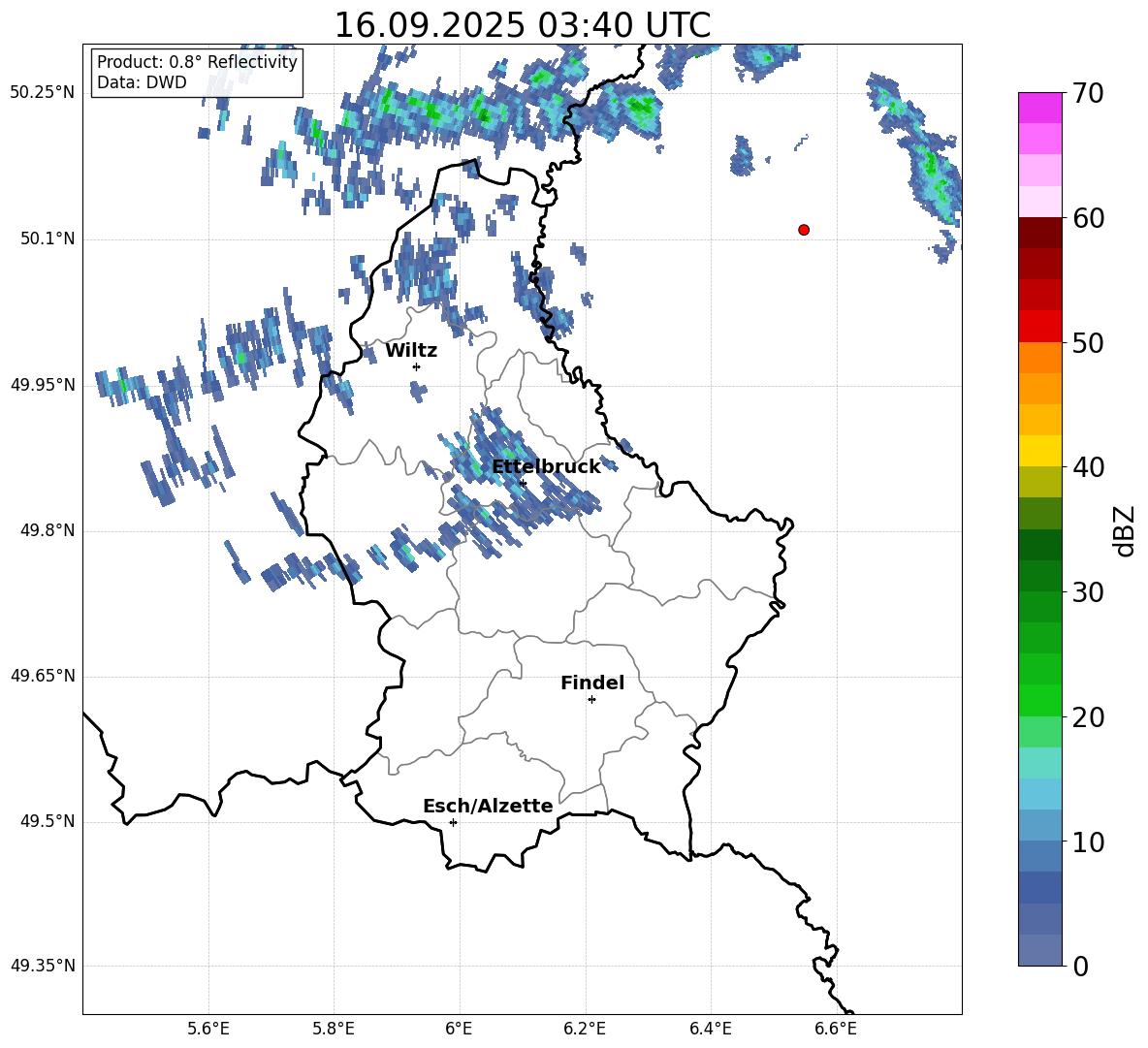The image size is (1148, 1048).
Task: Click the Product: 0.8° Reflectivity text
Action: [x=197, y=61]
